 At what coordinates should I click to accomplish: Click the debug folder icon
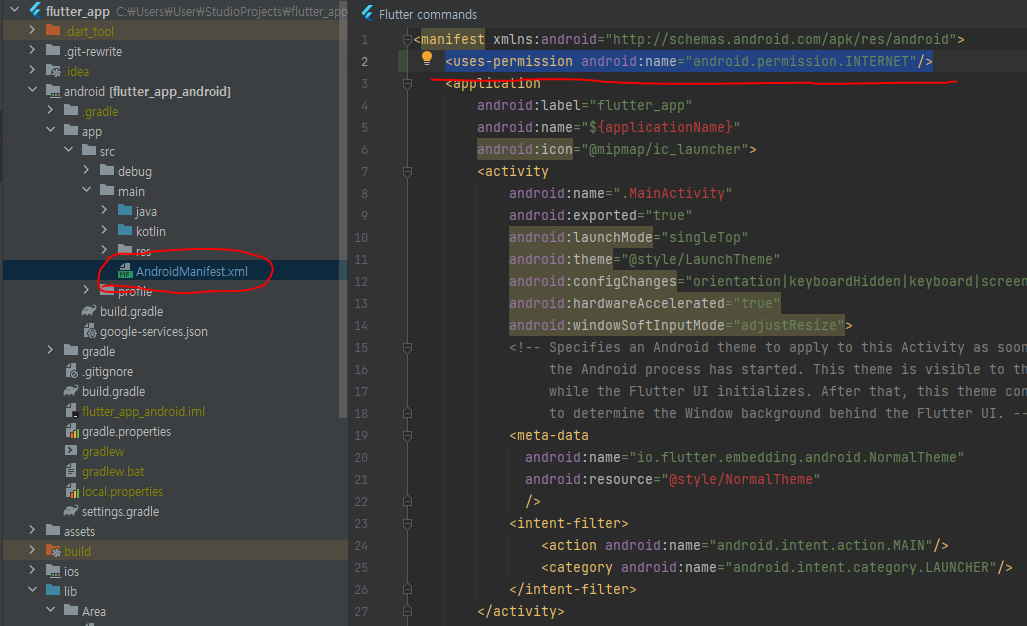tap(107, 170)
